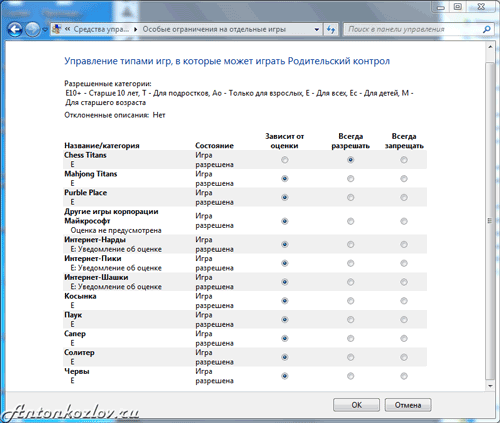Click the "Особые ограничения на отдельные игры" breadcrumb
Viewport: 500px width, 423px height.
[214, 29]
